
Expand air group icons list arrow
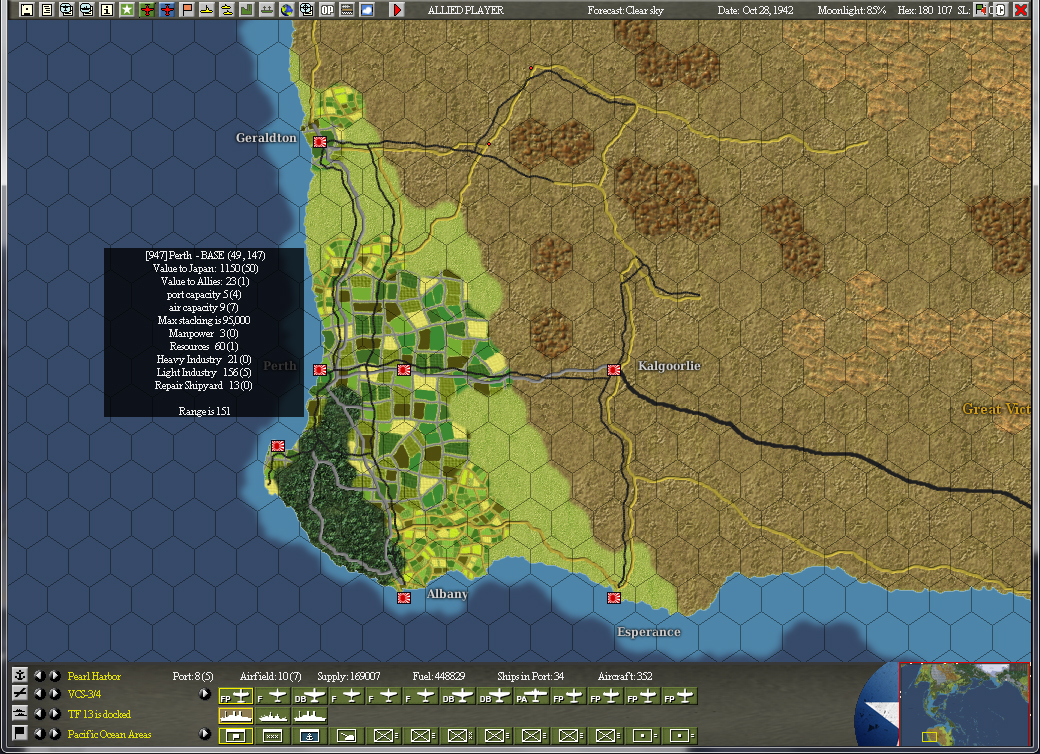pos(205,694)
